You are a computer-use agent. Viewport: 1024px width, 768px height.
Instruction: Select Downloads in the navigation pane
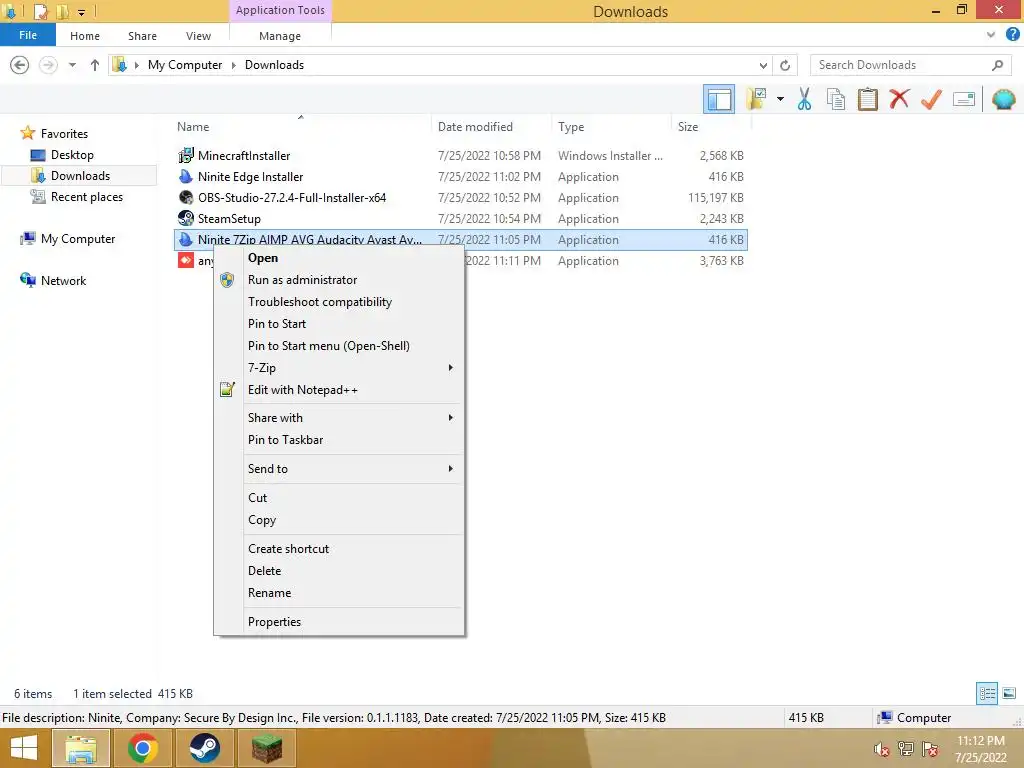[80, 176]
